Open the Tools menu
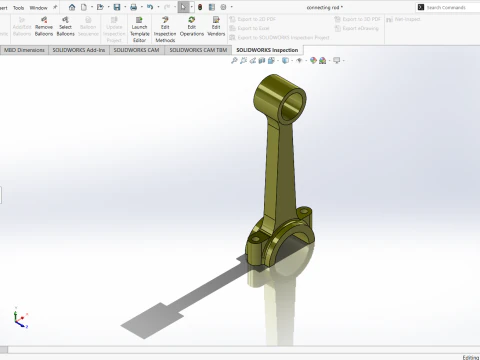480x360 pixels. point(19,8)
